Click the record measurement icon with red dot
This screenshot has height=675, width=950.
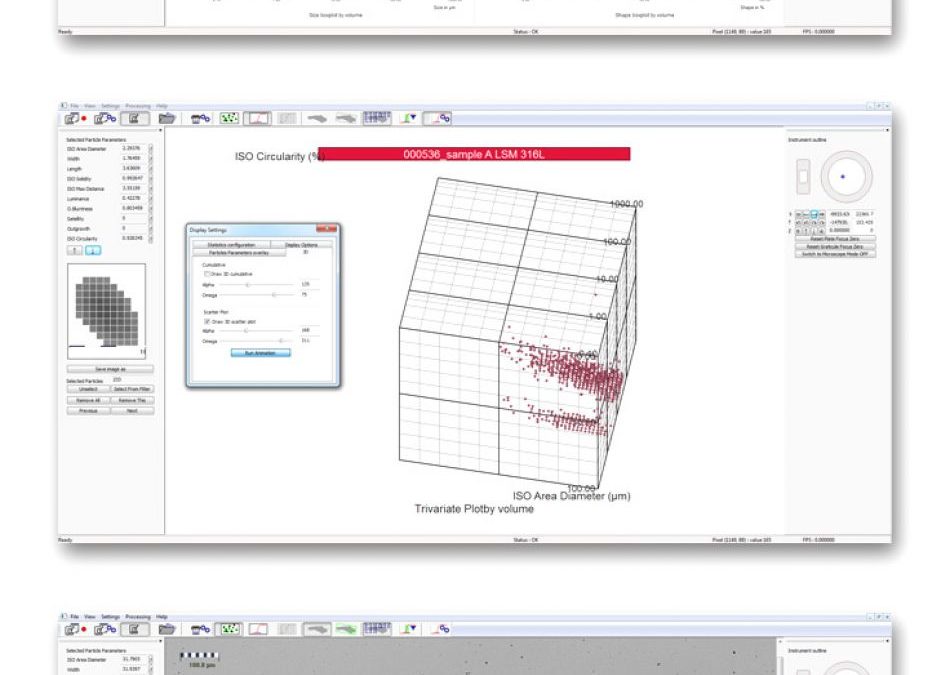76,119
